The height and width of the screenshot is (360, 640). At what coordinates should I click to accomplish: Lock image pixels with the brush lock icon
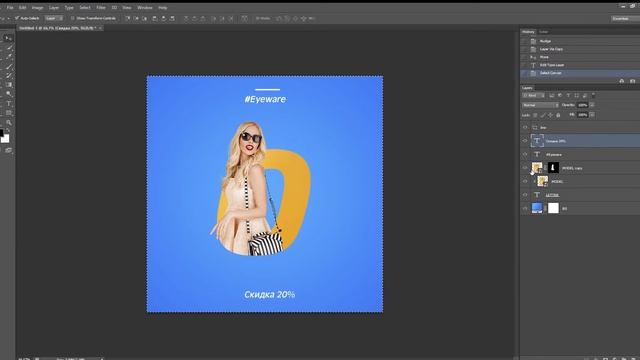point(543,115)
